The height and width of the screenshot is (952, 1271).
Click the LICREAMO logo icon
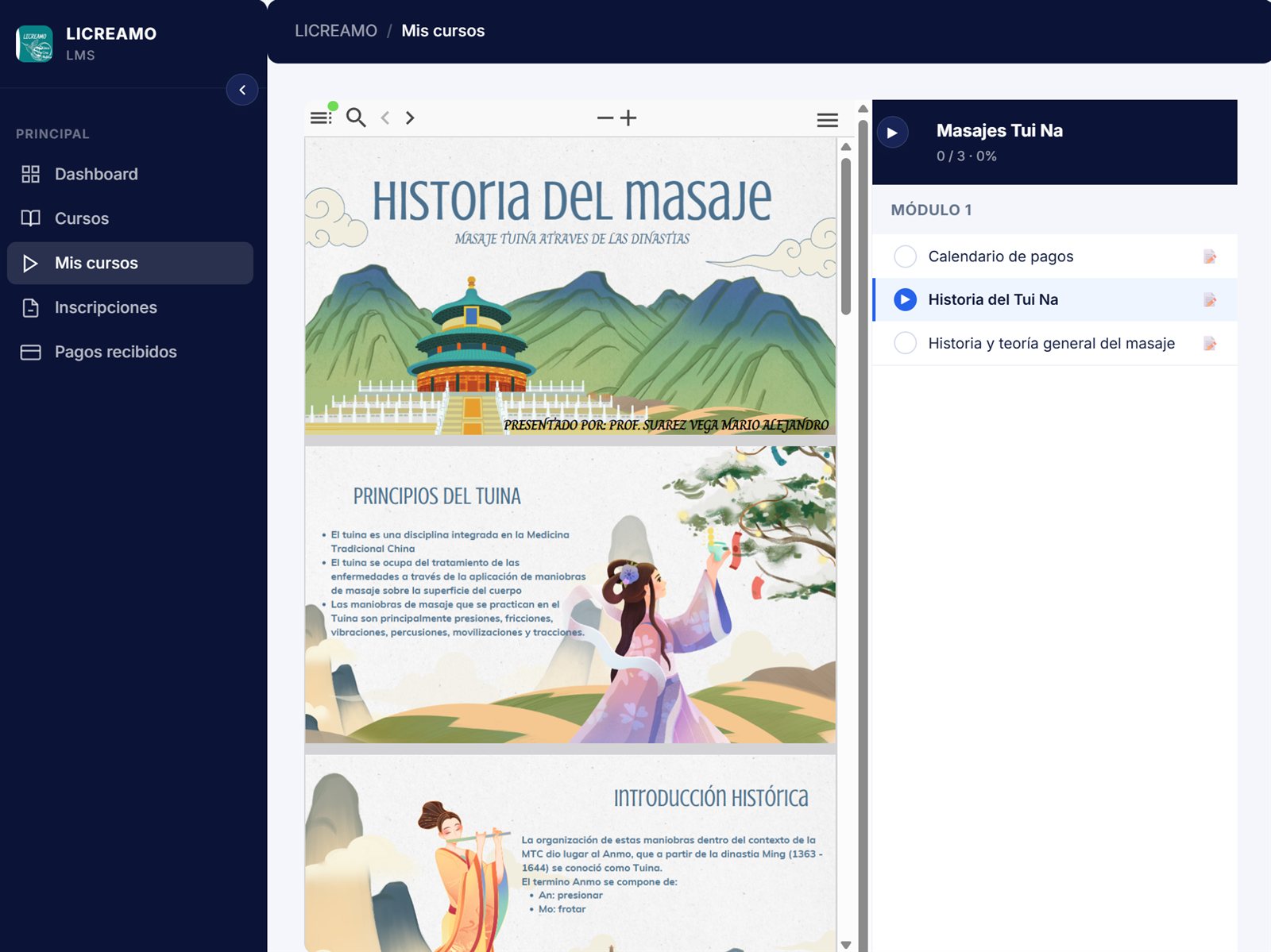click(34, 44)
